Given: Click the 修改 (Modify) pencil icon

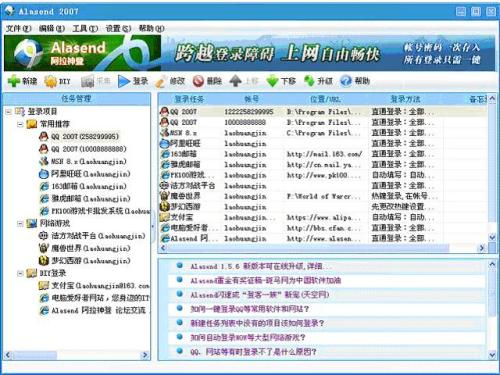Looking at the screenshot, I should click(x=161, y=81).
